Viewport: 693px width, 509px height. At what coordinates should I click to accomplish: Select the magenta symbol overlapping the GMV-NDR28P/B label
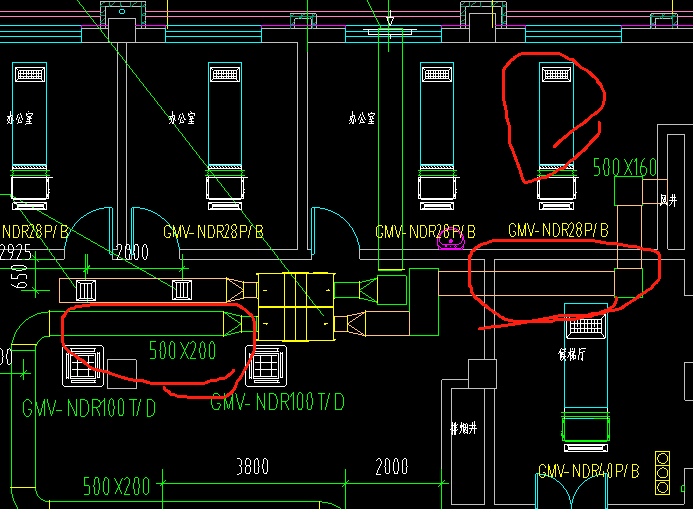[x=451, y=240]
